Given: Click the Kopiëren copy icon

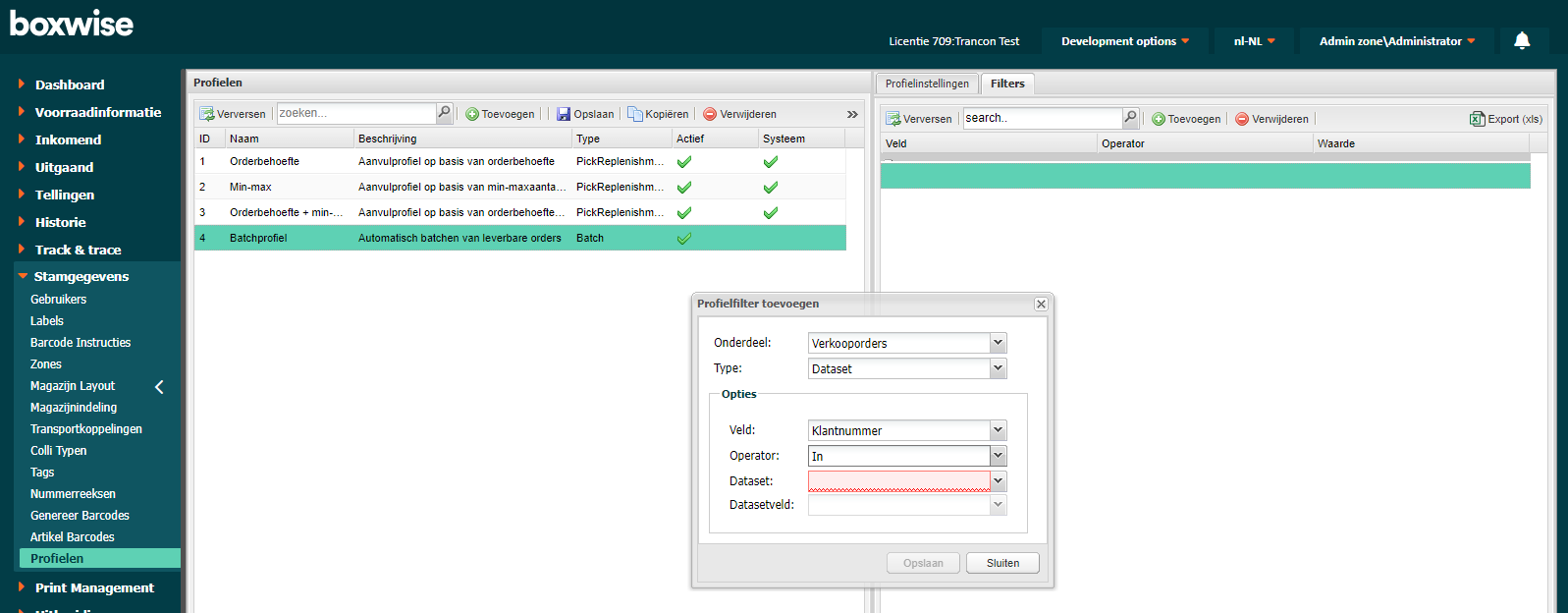Looking at the screenshot, I should [x=634, y=114].
